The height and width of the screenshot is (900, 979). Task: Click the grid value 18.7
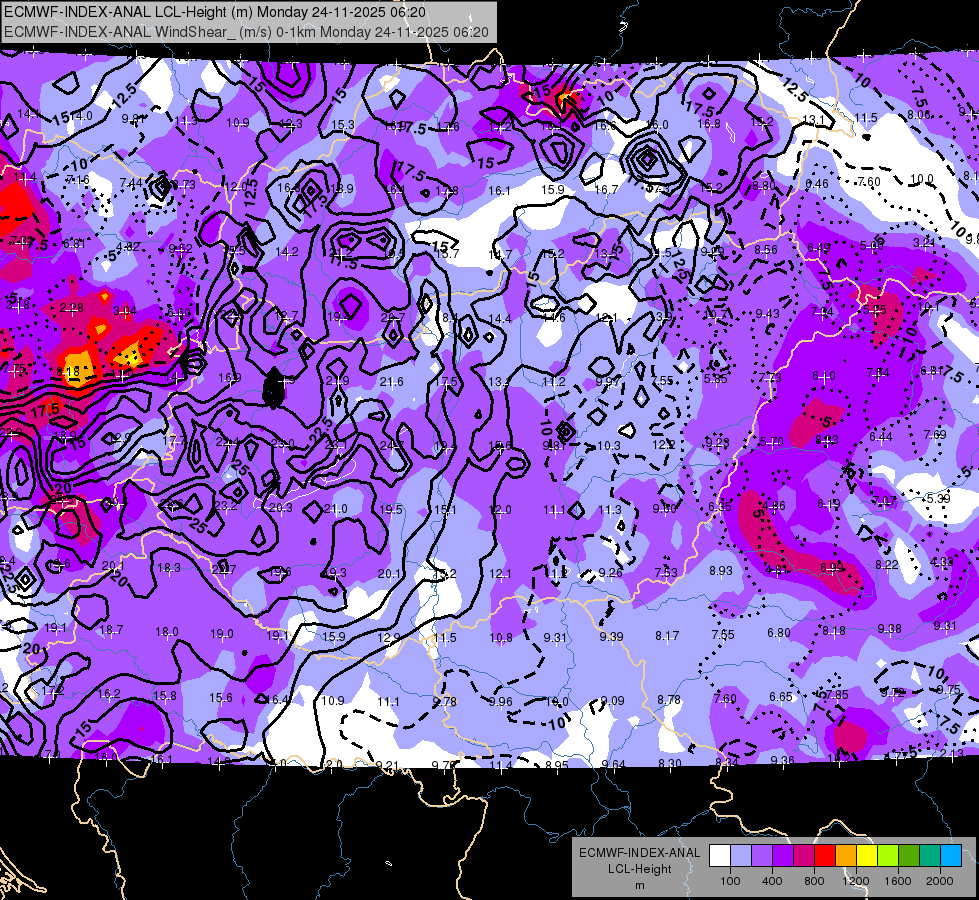coord(111,630)
